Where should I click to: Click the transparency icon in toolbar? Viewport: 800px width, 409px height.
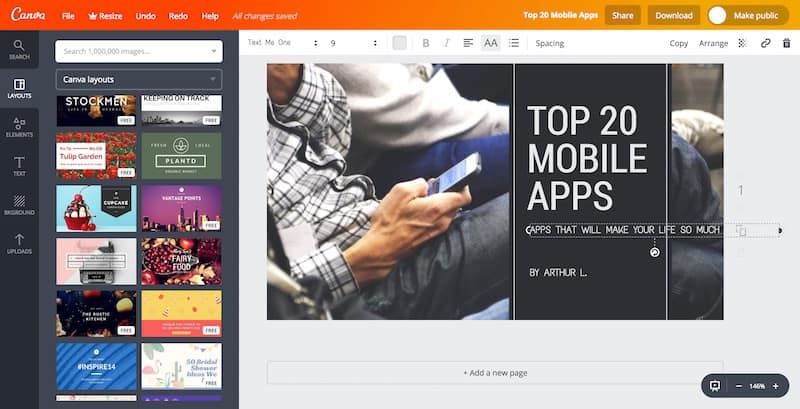[x=742, y=43]
